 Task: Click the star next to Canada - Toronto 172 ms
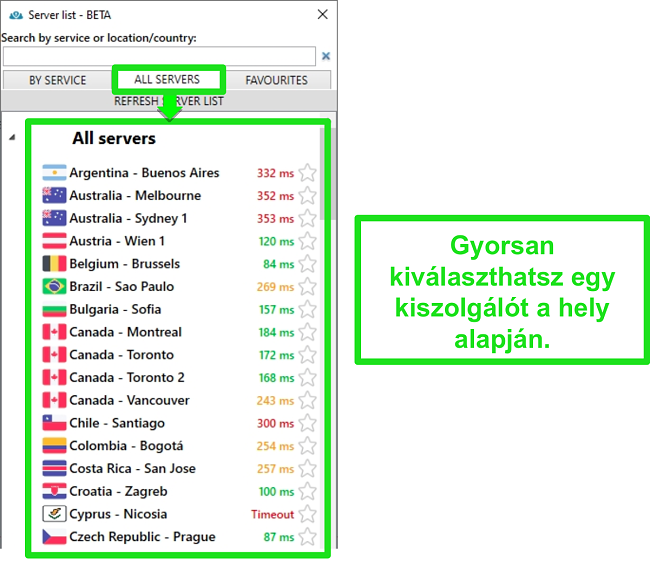[307, 355]
